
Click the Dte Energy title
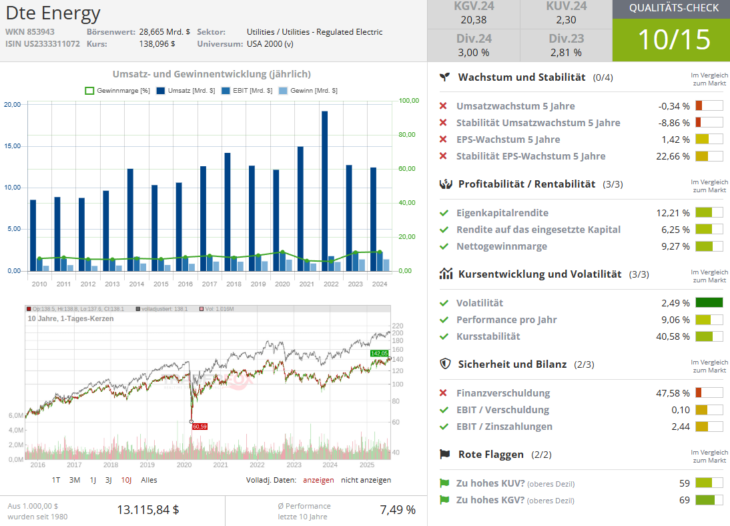point(53,13)
